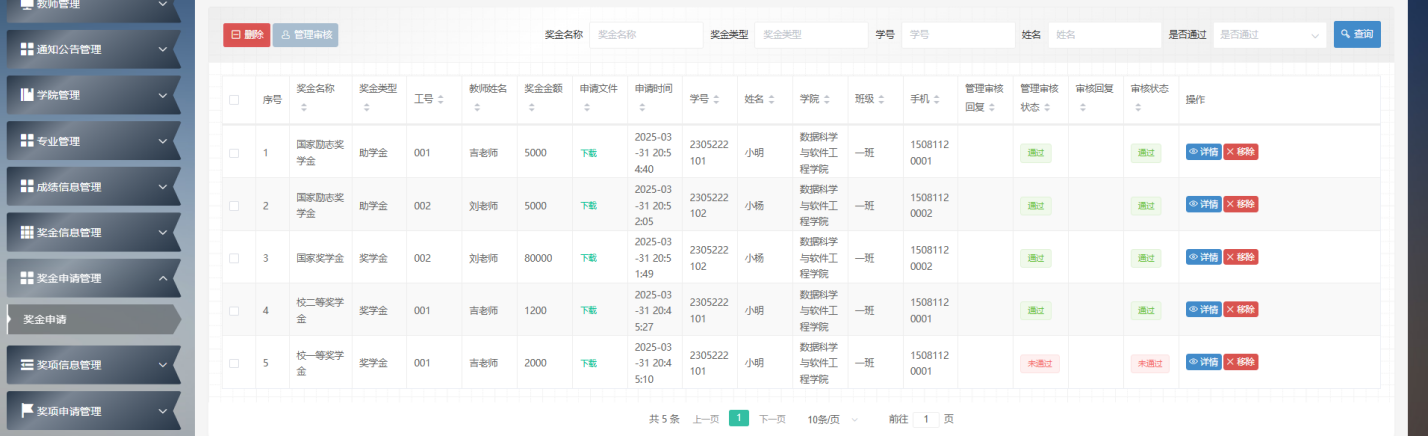Sort by 学号 column sort arrows
Screen dimensions: 1428x436
[x=716, y=99]
